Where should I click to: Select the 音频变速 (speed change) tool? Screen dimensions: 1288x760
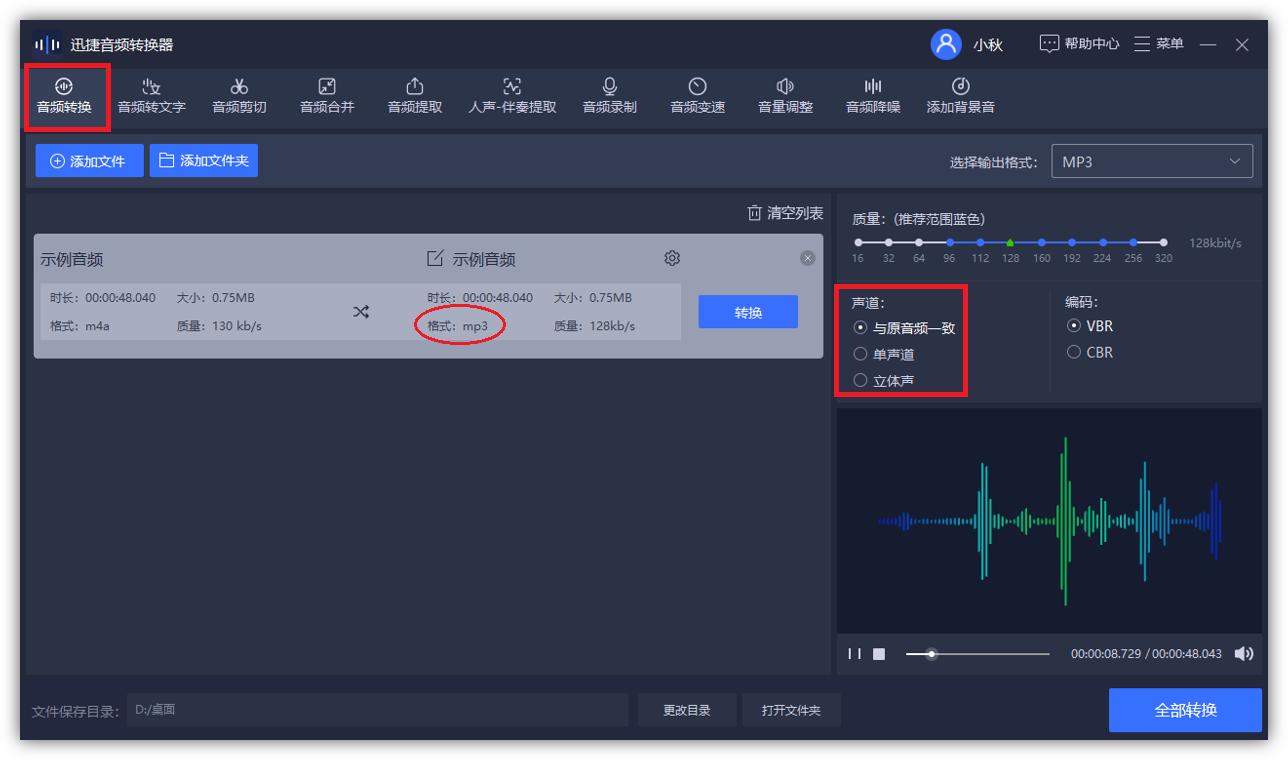tap(696, 96)
